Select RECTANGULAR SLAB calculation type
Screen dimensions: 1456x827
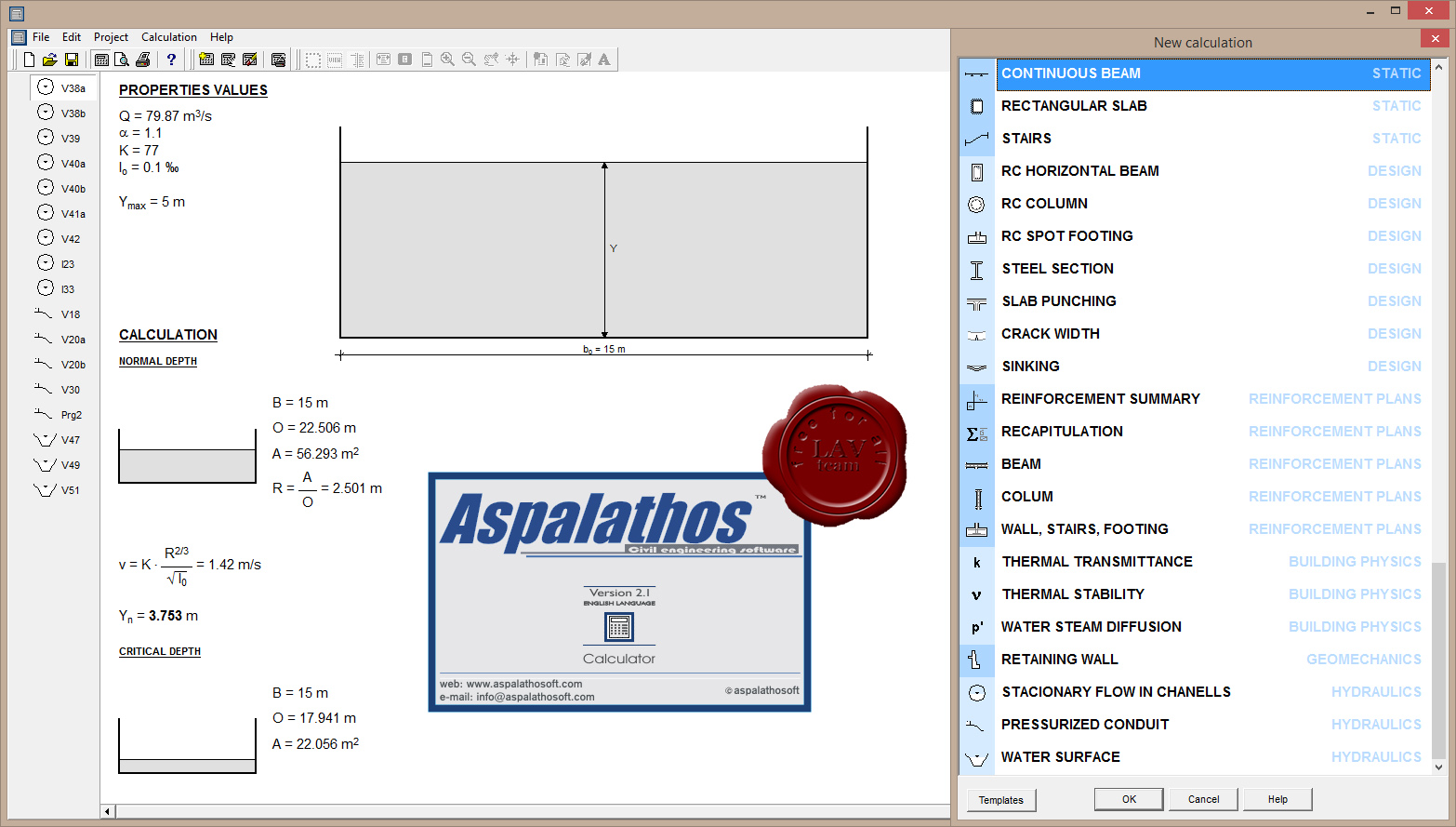pos(1195,106)
